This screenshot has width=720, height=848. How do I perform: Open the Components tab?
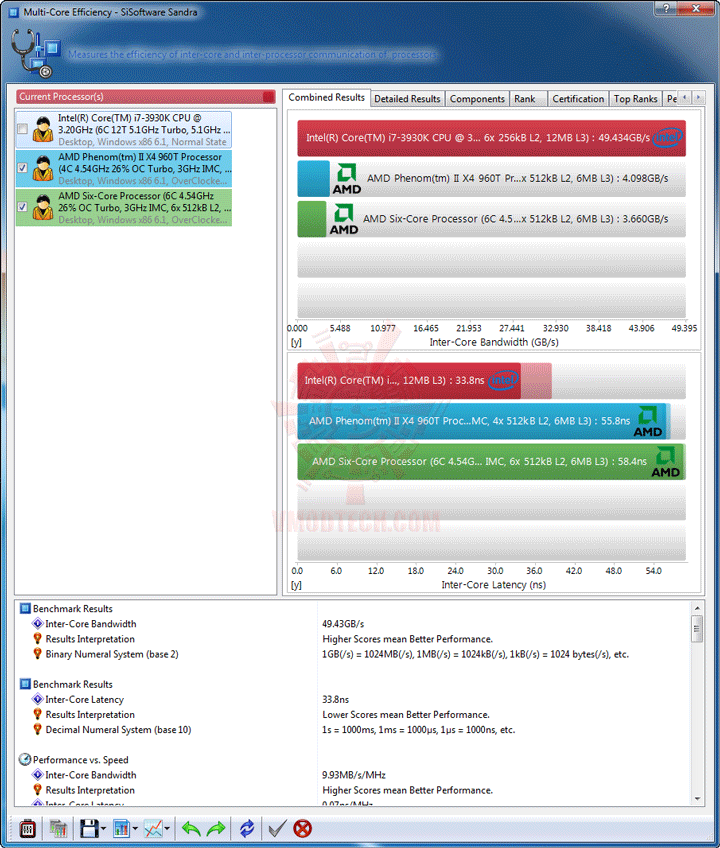tap(477, 99)
